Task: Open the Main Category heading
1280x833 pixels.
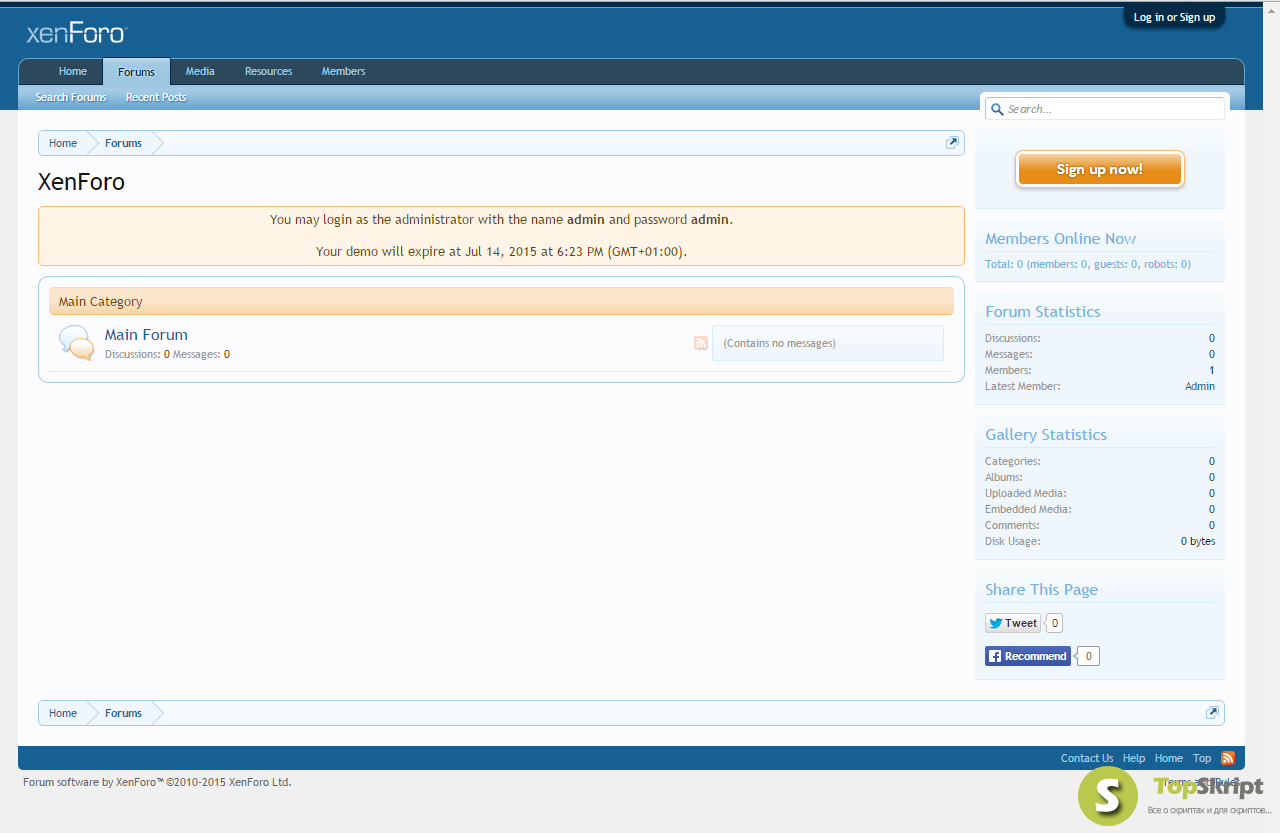Action: point(101,301)
